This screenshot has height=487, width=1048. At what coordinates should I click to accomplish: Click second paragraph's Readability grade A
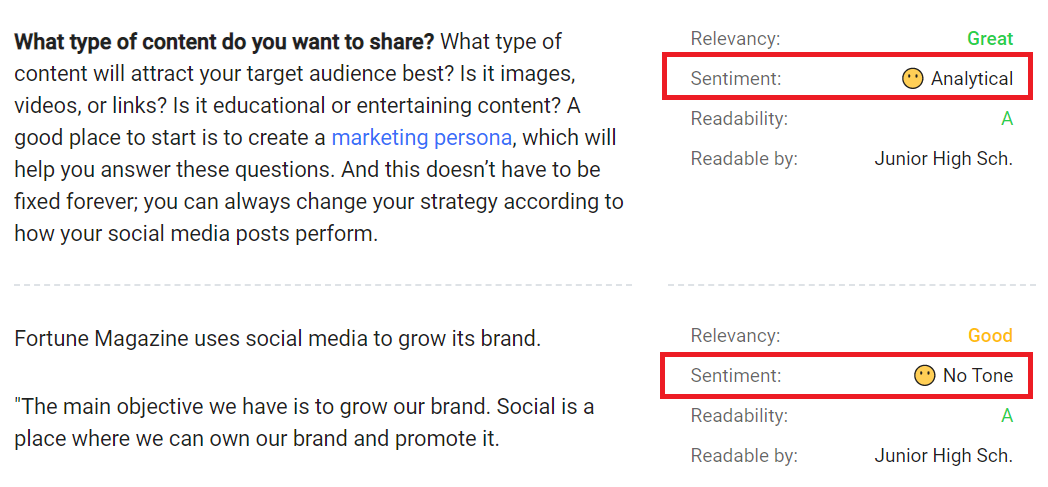[1007, 416]
